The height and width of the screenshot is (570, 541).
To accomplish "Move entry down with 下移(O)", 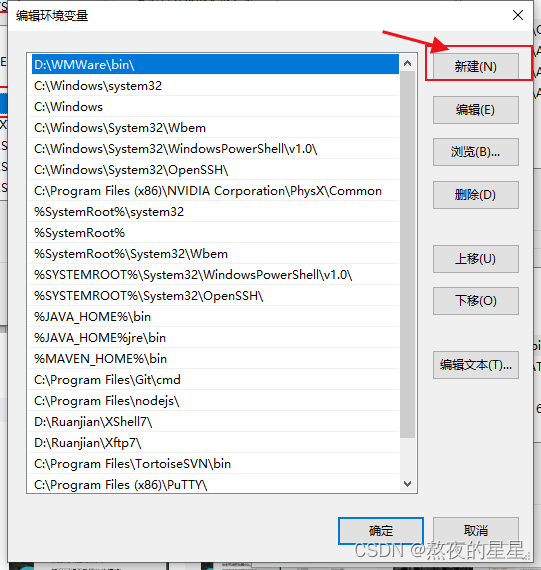I will pyautogui.click(x=476, y=301).
